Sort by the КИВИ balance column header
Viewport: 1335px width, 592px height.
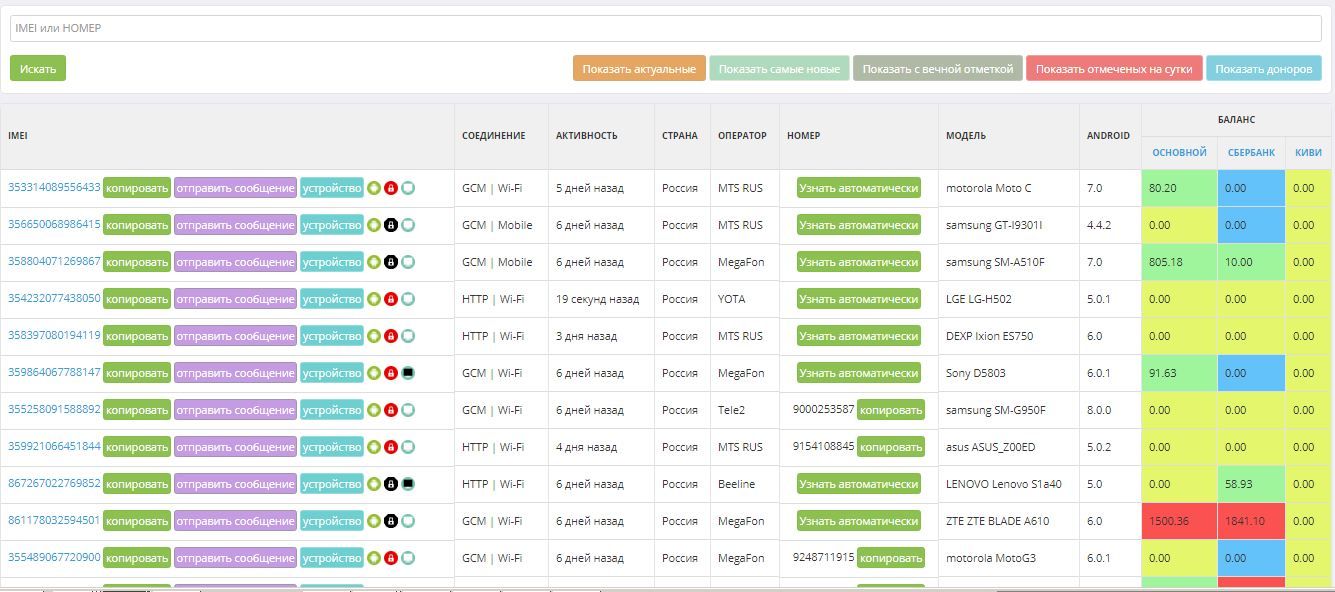pyautogui.click(x=1308, y=153)
